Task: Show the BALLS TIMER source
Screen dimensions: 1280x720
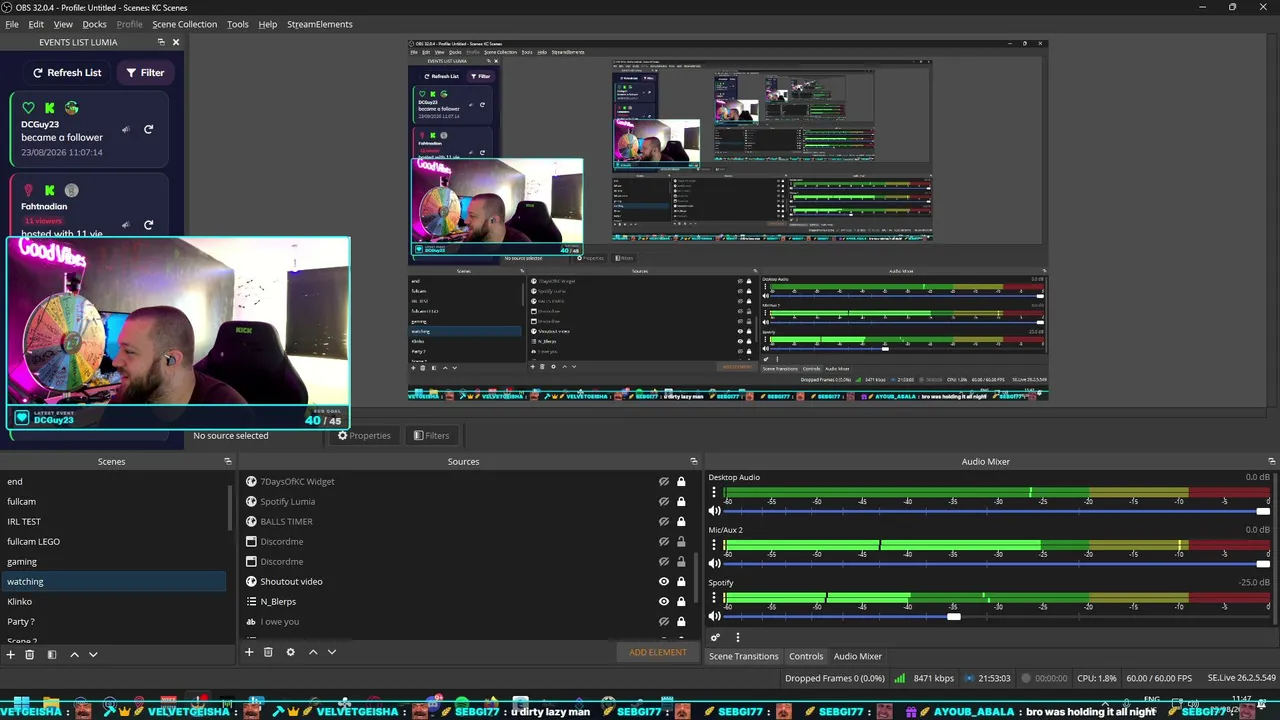Action: tap(664, 521)
